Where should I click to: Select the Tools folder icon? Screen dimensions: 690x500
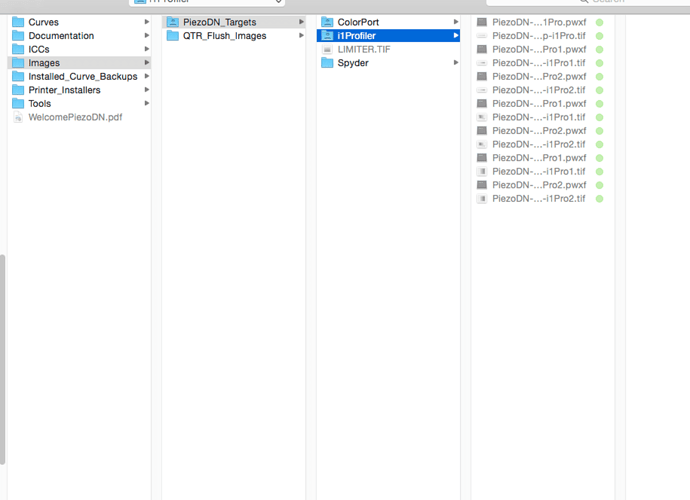point(18,104)
